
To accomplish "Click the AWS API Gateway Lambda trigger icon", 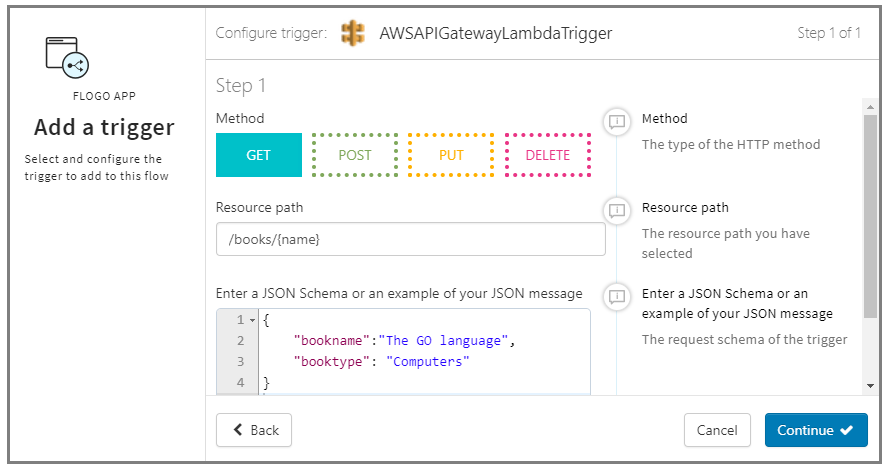I will pyautogui.click(x=353, y=33).
